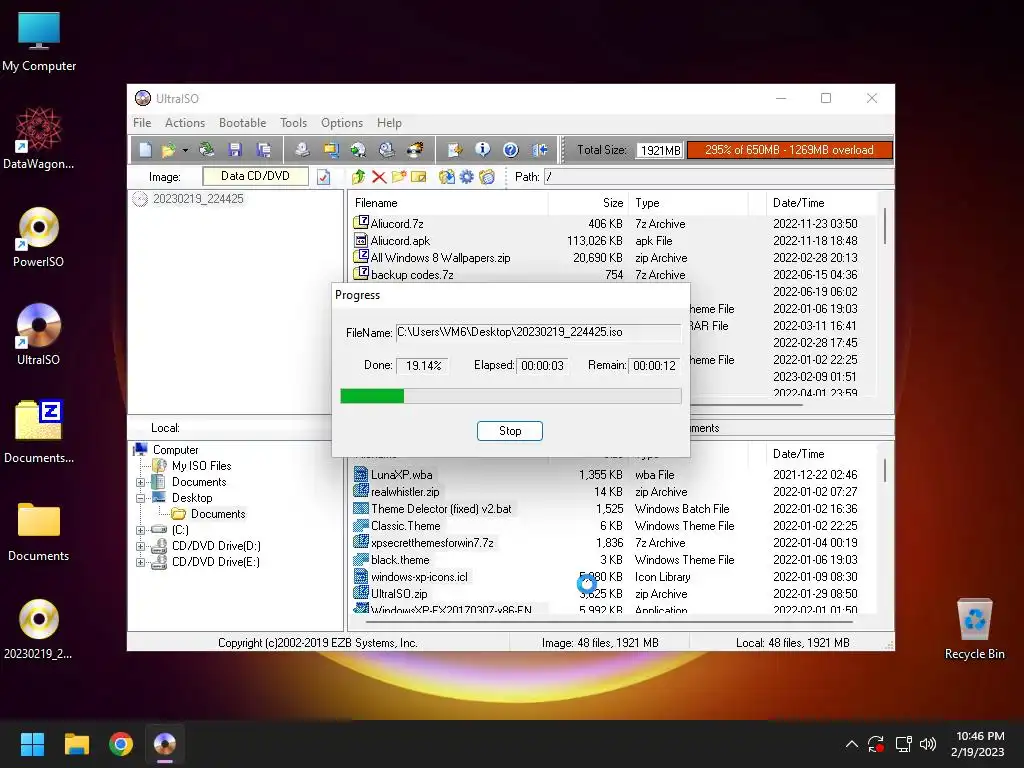This screenshot has height=768, width=1024.
Task: Select backup codes.7z in the image list
Action: [411, 275]
